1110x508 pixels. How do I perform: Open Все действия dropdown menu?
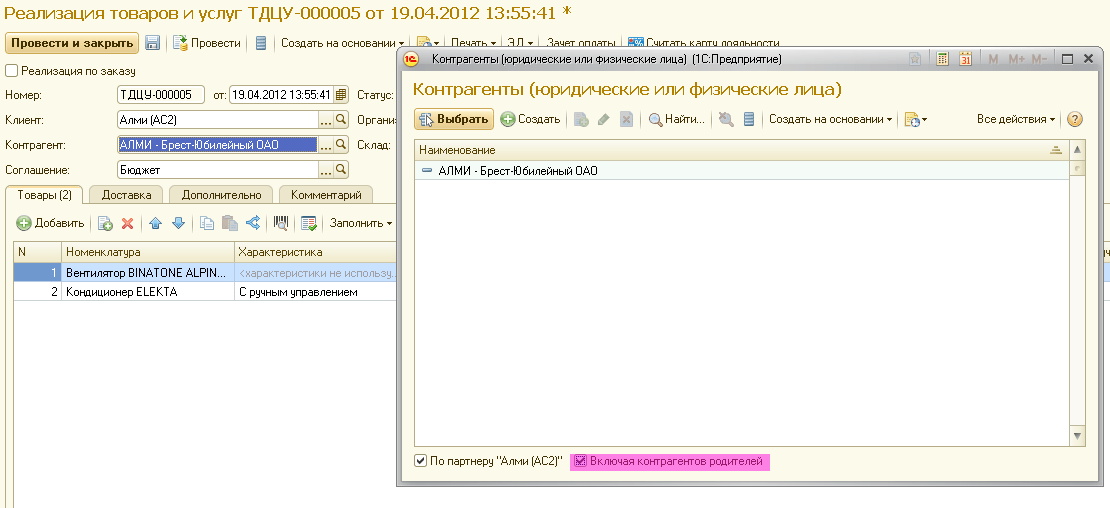tap(1016, 120)
